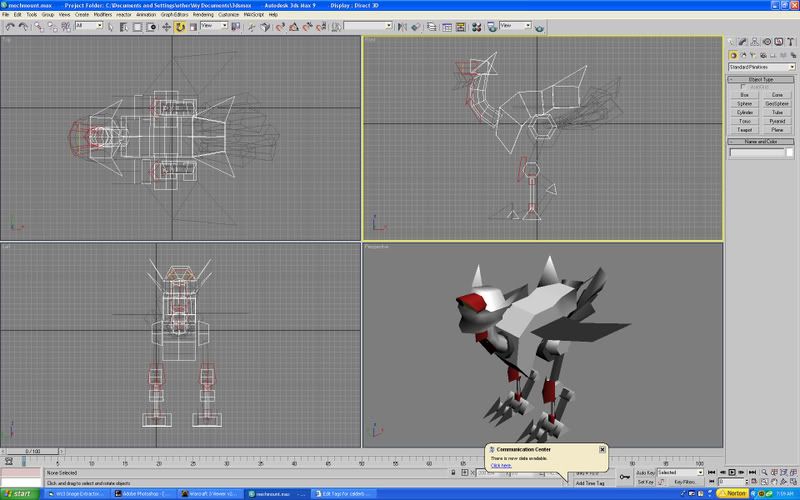Play the animation
The width and height of the screenshot is (800, 500).
[x=732, y=472]
